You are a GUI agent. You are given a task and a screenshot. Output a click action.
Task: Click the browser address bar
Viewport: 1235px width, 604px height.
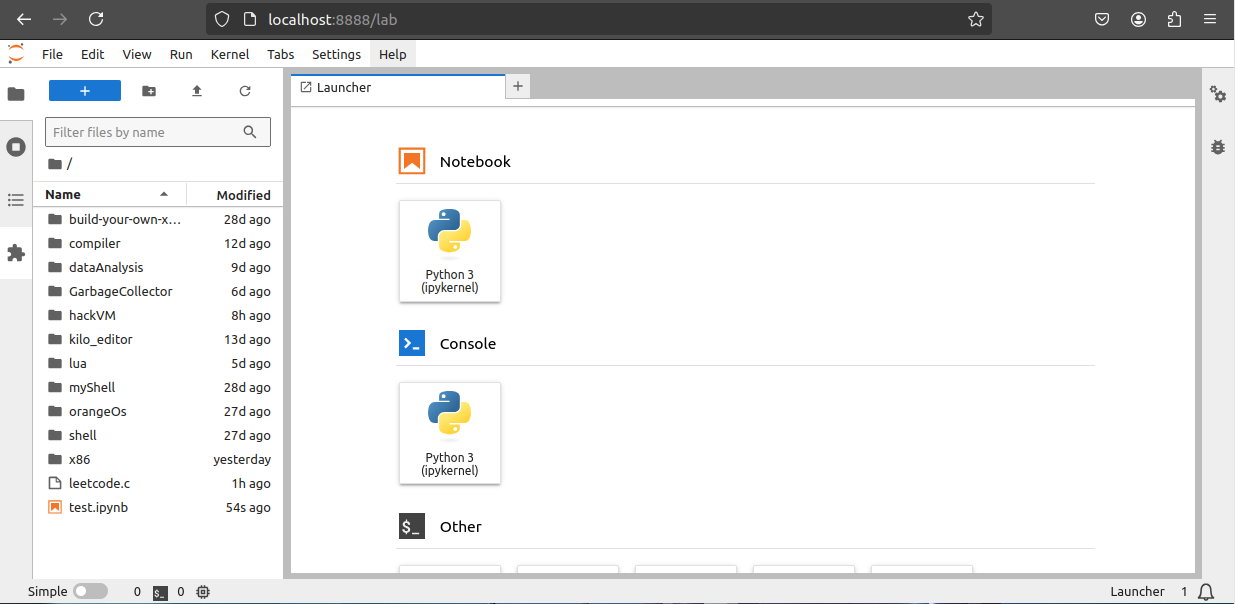[600, 19]
